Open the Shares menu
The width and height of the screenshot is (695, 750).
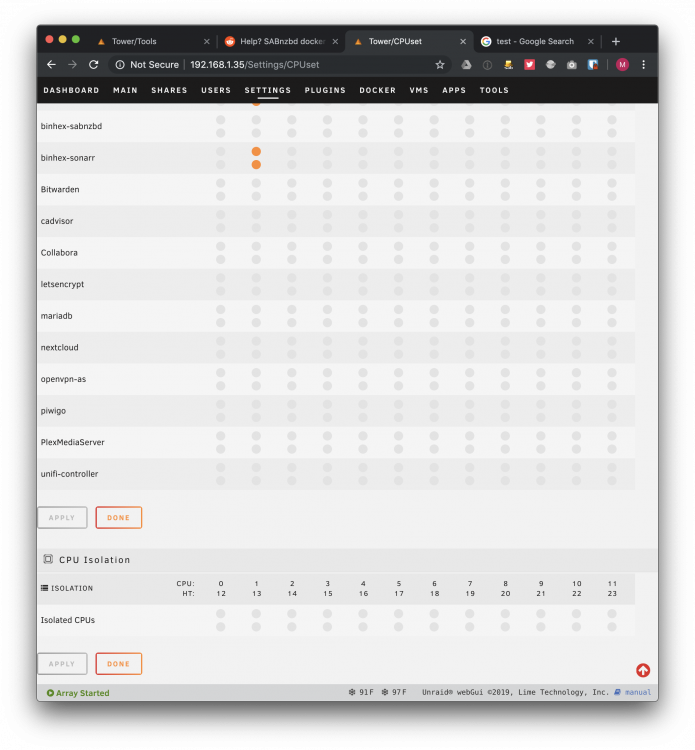click(169, 90)
